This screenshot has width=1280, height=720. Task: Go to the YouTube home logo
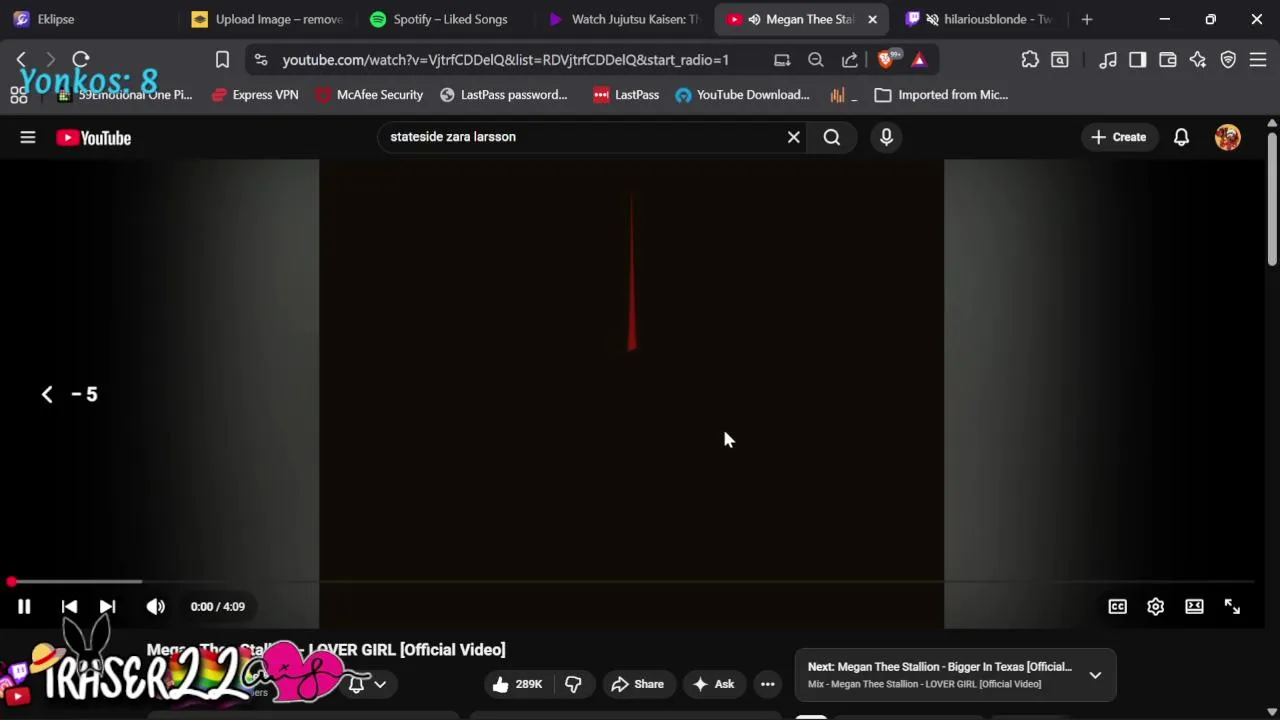93,138
